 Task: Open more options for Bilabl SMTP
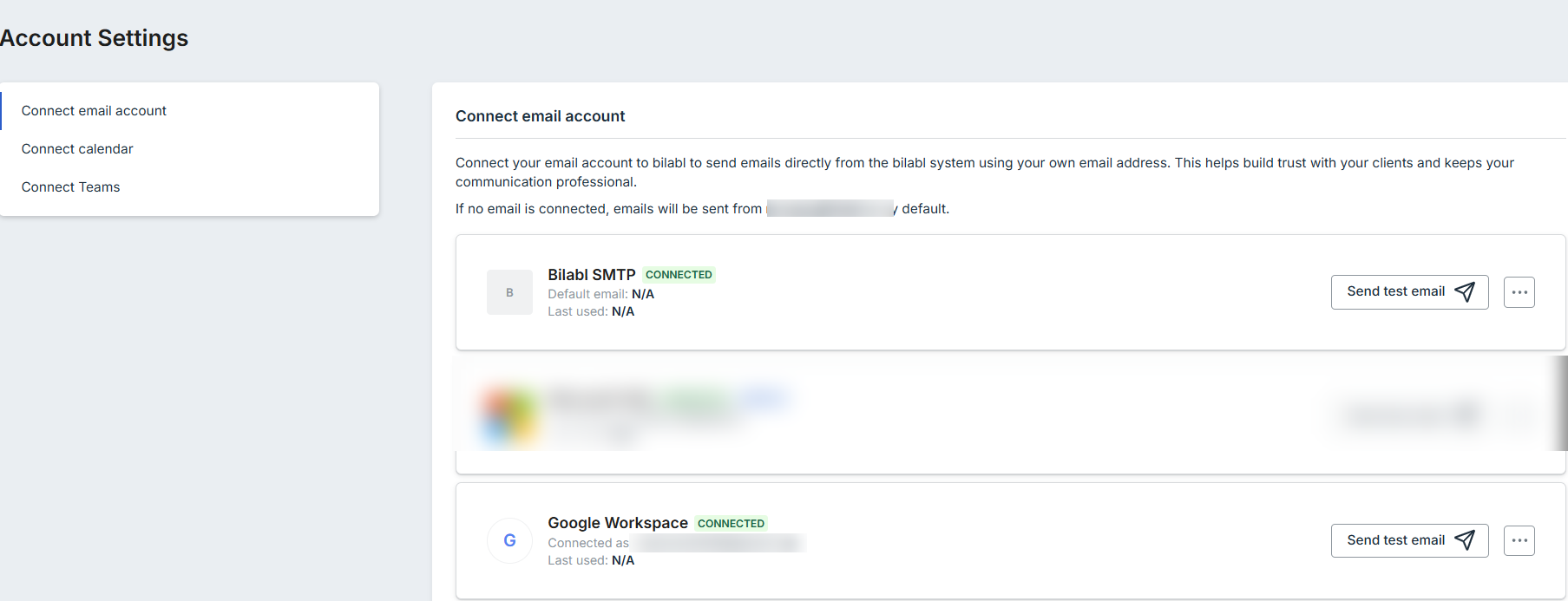pyautogui.click(x=1519, y=292)
